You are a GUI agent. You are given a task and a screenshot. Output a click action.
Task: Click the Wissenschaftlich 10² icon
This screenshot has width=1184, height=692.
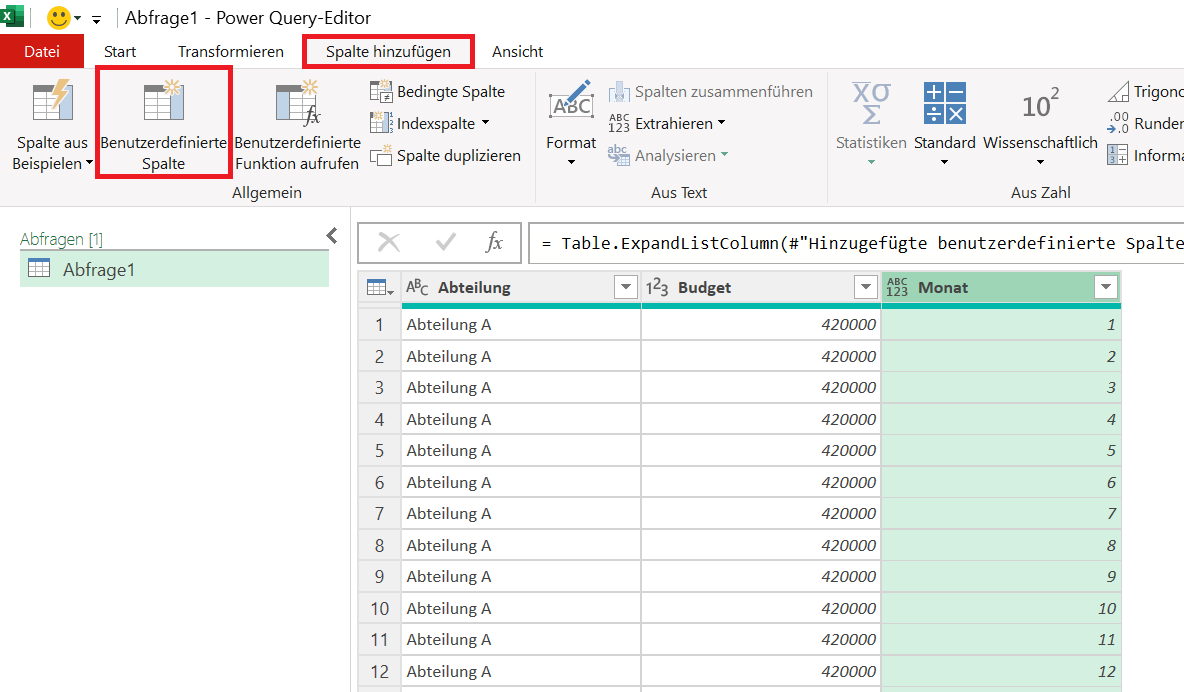(x=1041, y=104)
